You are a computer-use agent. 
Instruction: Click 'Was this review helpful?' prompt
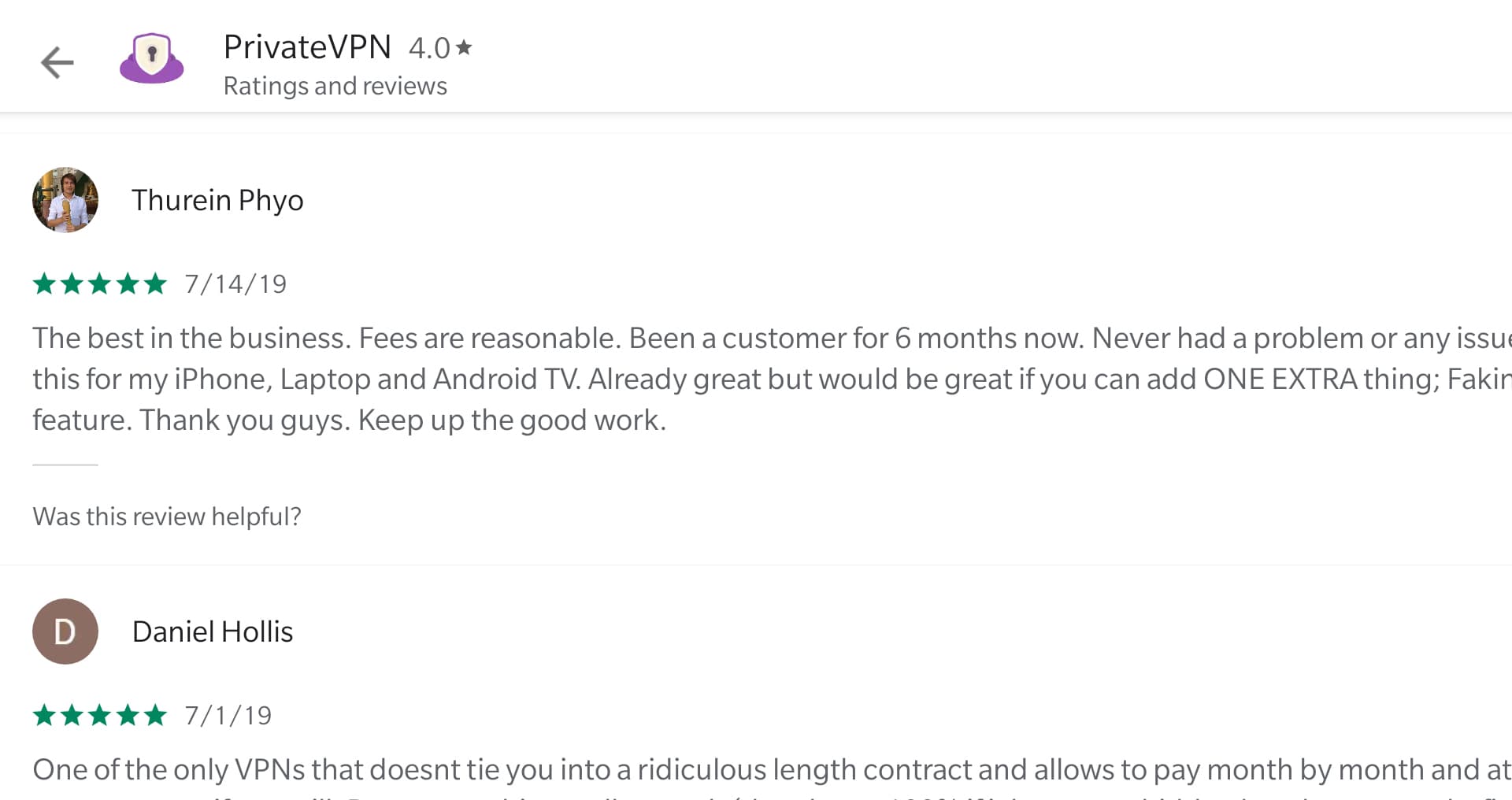coord(167,517)
